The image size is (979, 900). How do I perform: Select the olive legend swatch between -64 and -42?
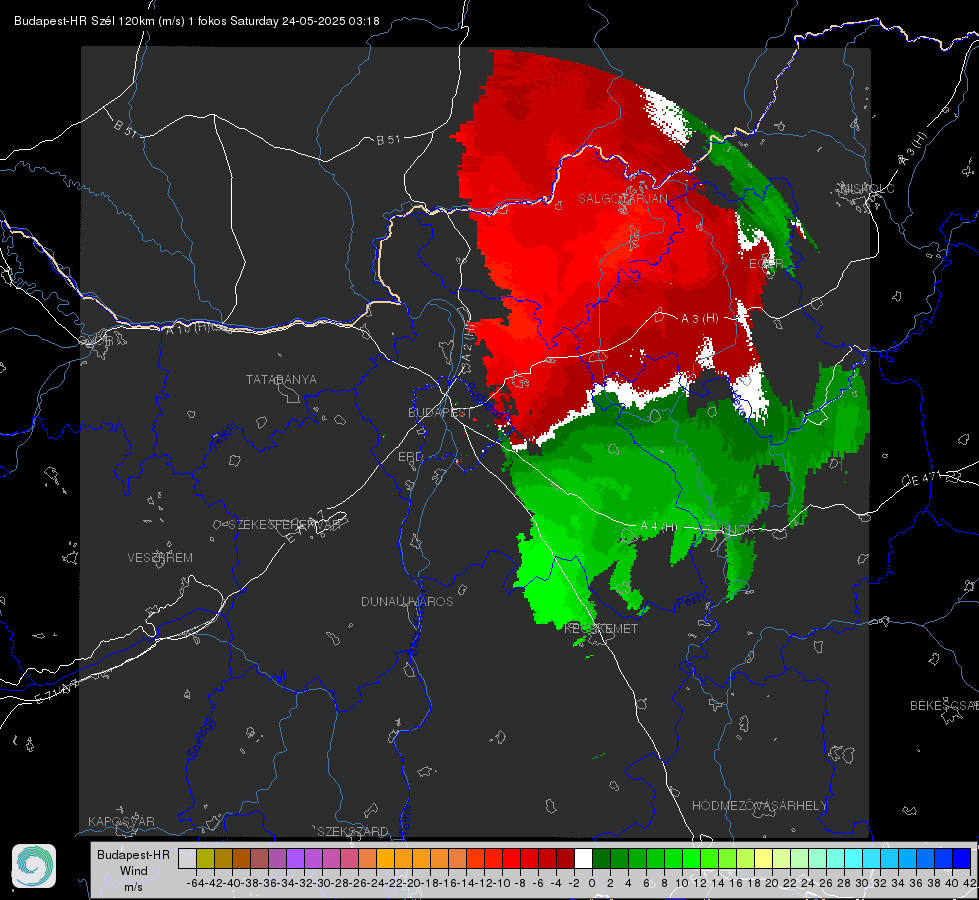[205, 858]
